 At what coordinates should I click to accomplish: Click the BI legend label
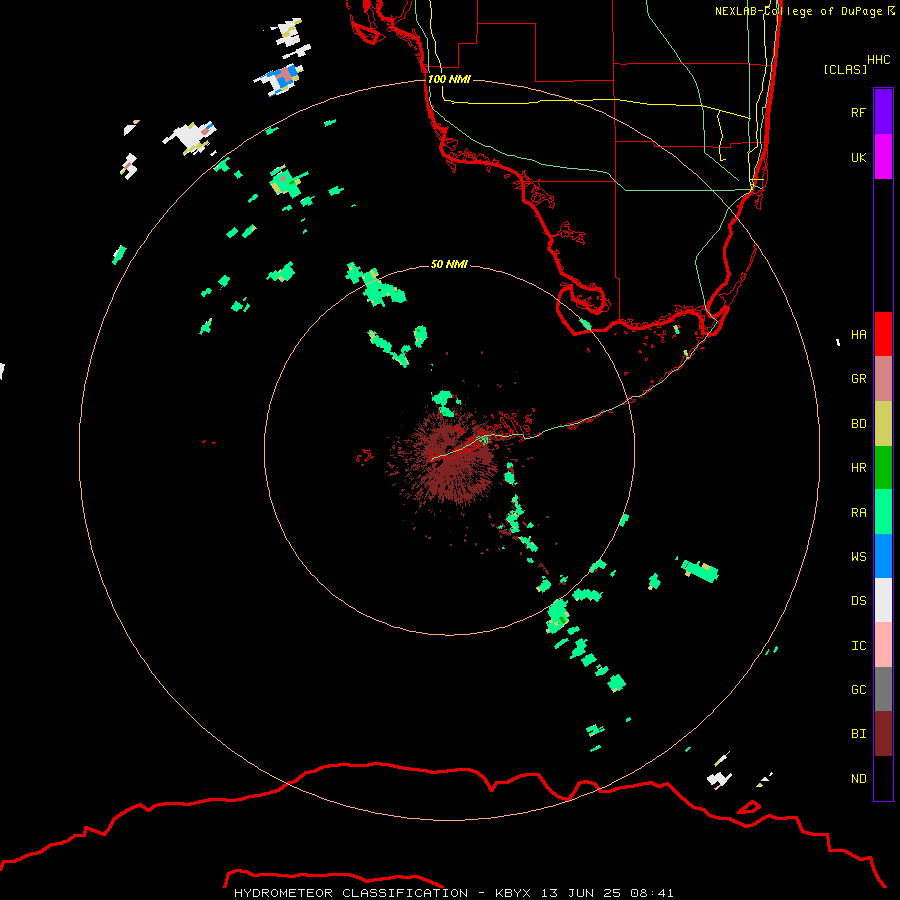(858, 734)
